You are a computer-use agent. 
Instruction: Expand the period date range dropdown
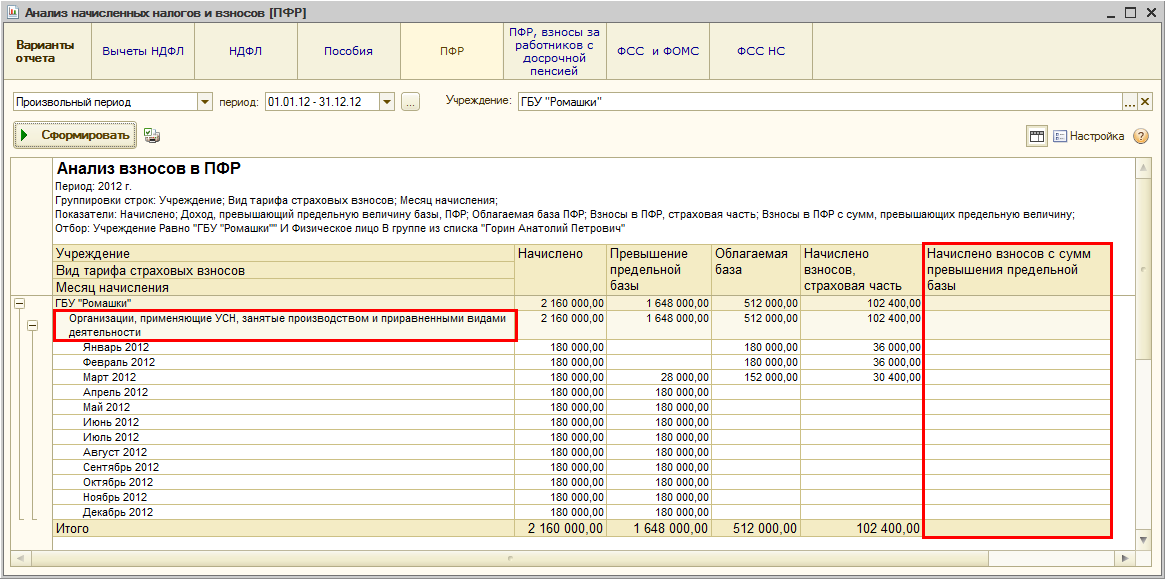388,102
